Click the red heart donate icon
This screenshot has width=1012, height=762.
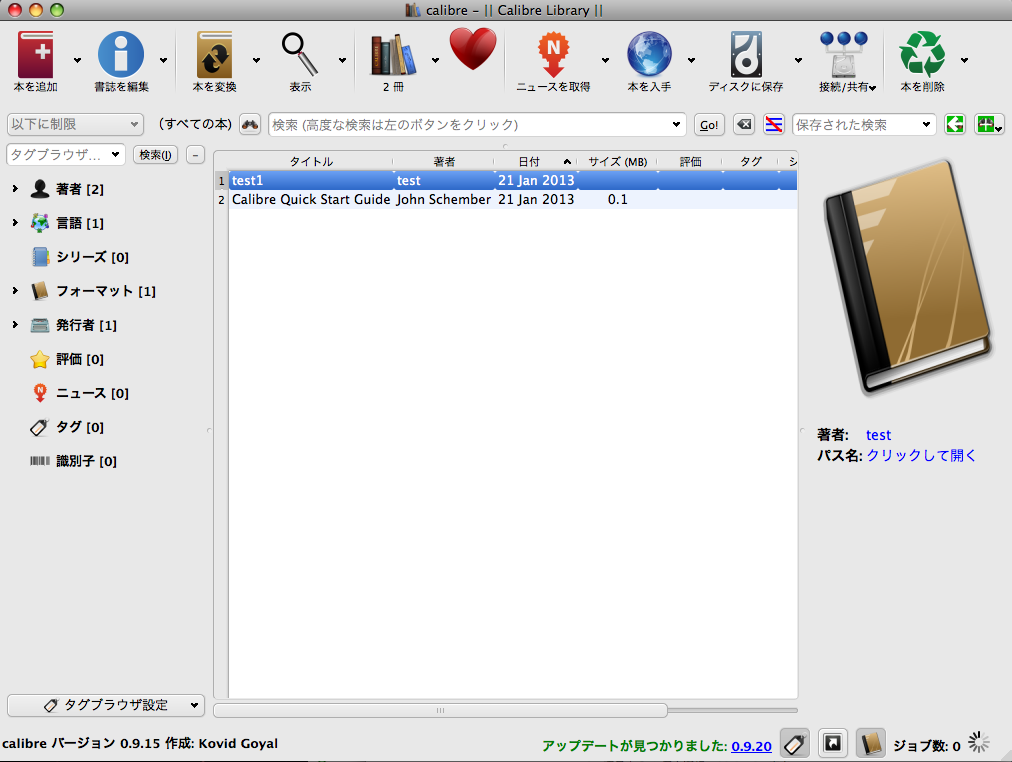click(473, 49)
